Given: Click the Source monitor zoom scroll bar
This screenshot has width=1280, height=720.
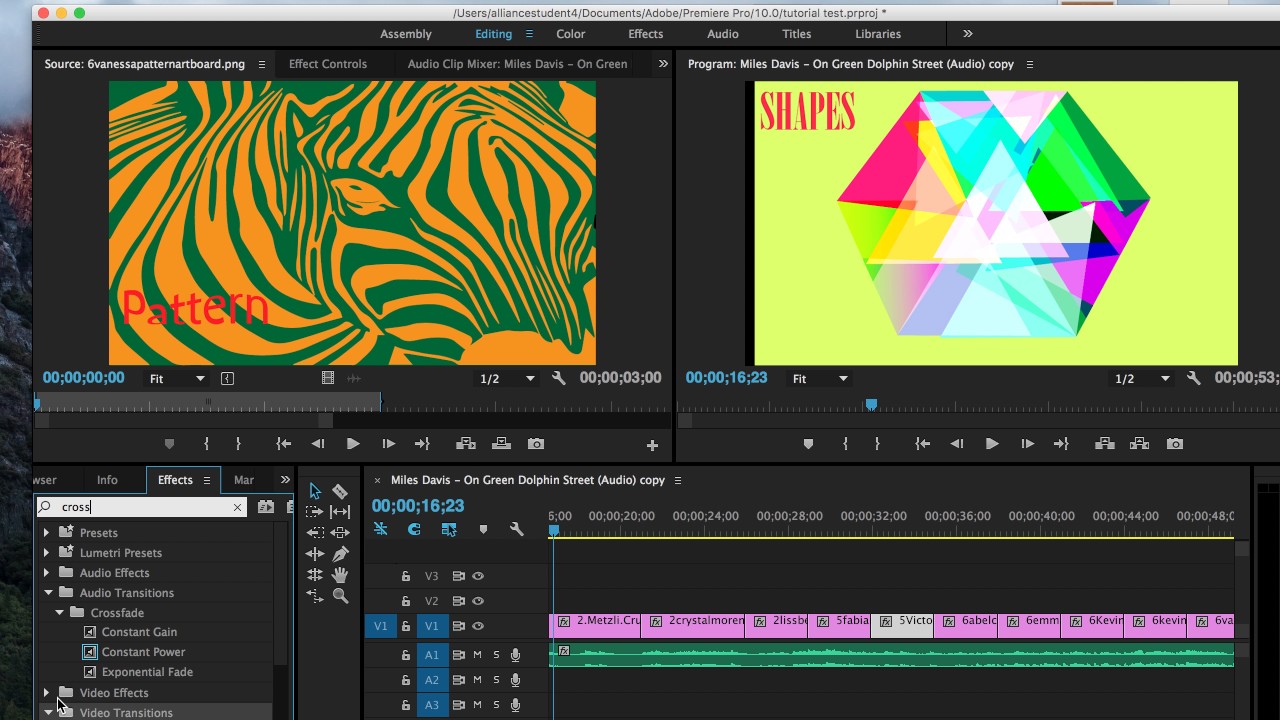Looking at the screenshot, I should (184, 421).
